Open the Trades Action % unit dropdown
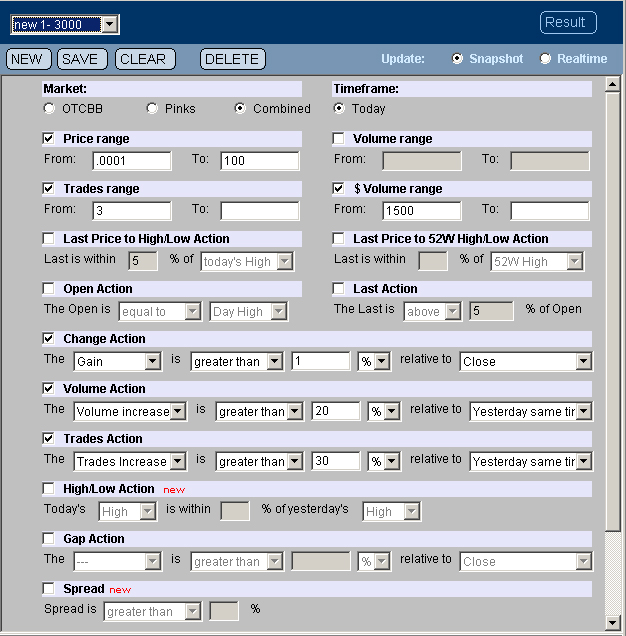The image size is (626, 636). (x=384, y=461)
